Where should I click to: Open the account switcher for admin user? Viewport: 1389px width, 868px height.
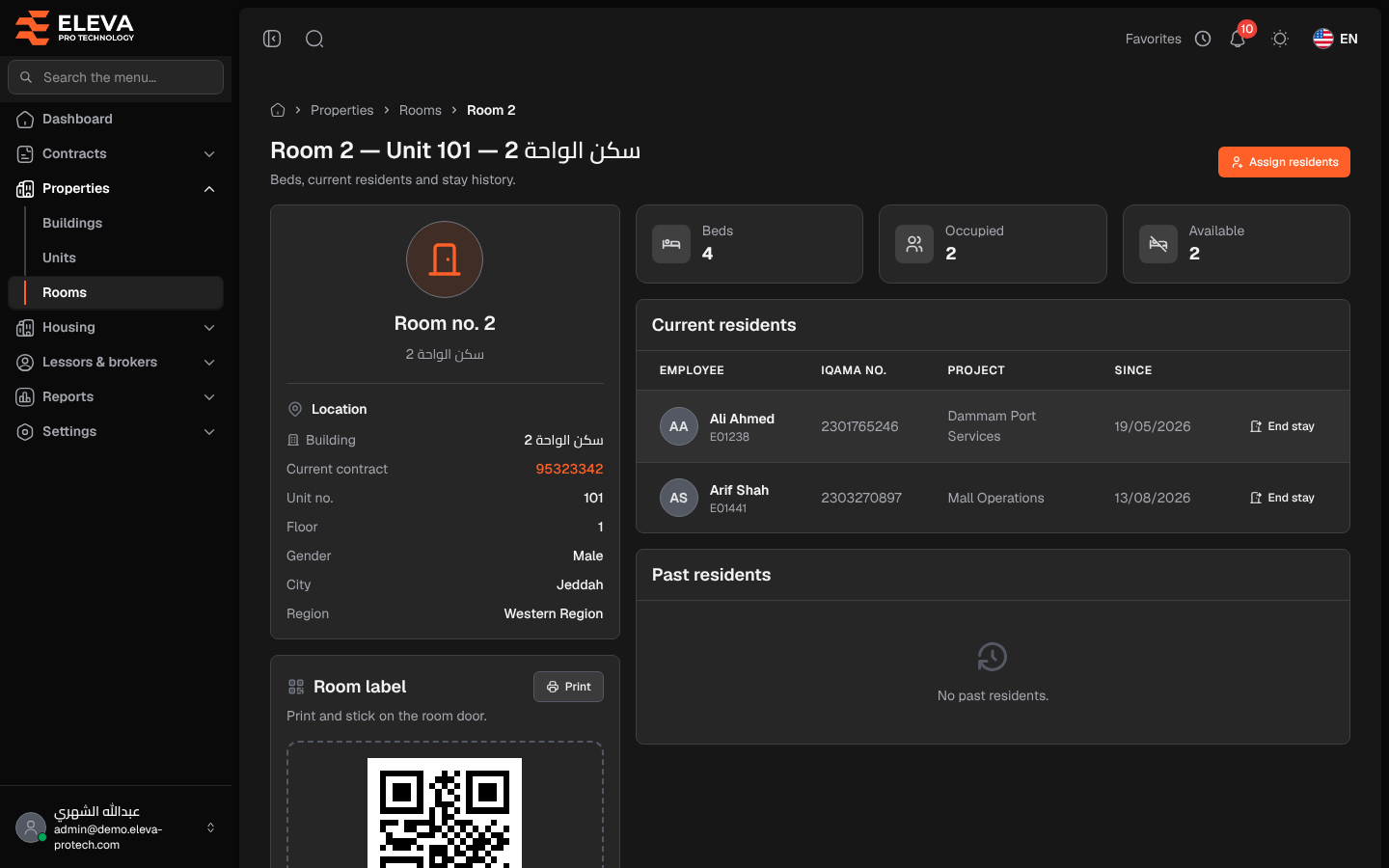210,827
